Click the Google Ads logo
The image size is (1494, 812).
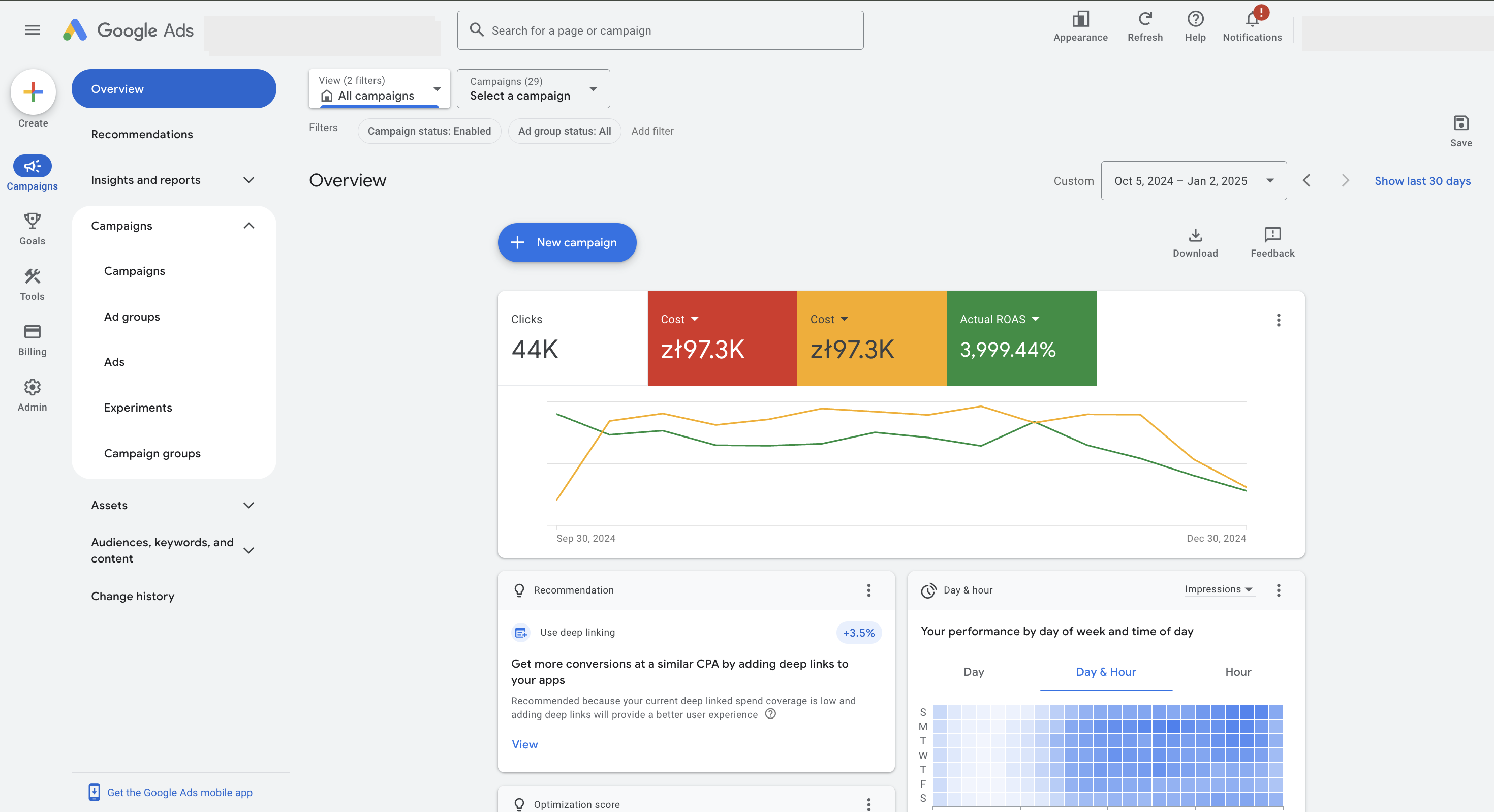click(128, 30)
